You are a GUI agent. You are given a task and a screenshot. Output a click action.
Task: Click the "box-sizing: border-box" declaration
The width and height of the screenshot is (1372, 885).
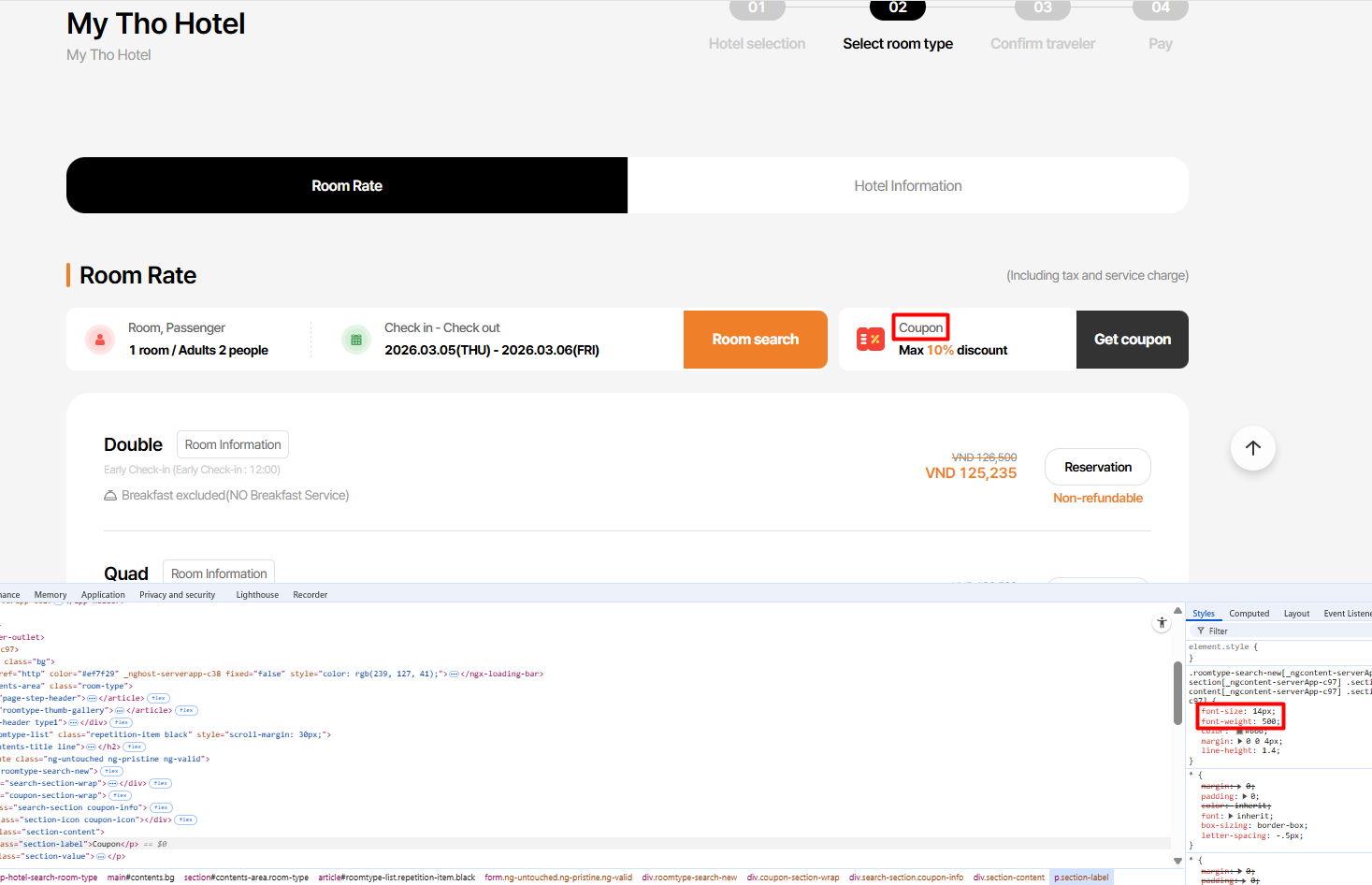1254,826
